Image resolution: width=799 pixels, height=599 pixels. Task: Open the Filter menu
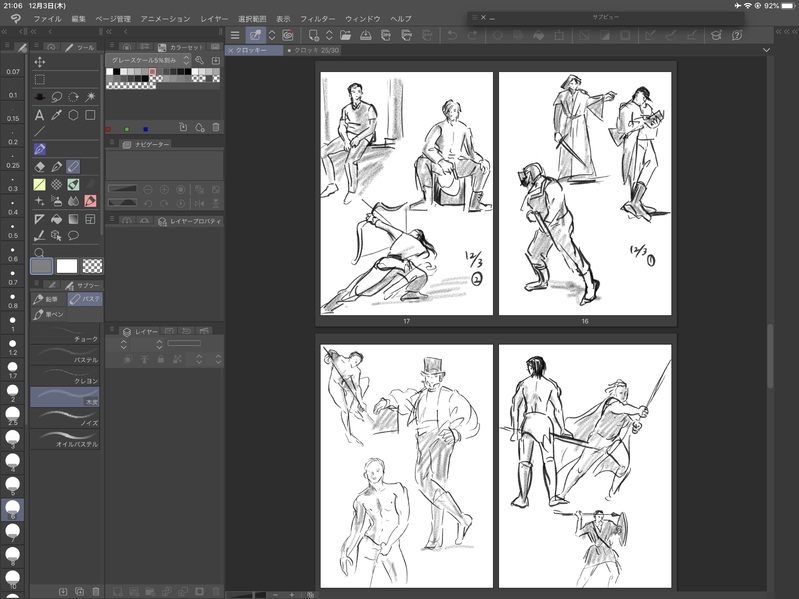pos(317,19)
